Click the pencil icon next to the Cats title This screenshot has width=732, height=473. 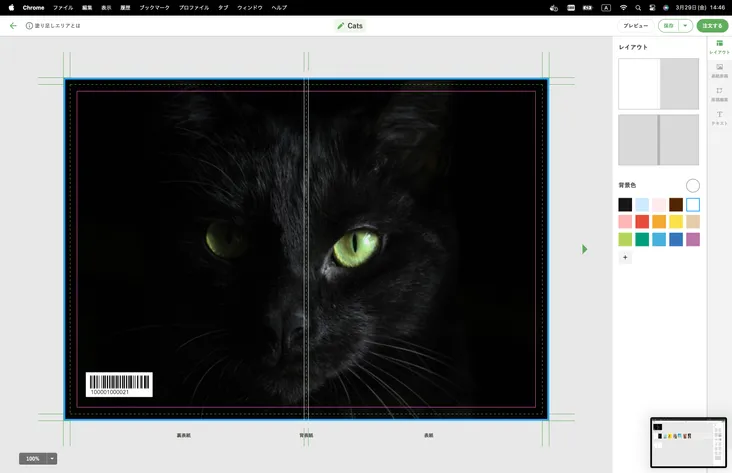[x=341, y=26]
